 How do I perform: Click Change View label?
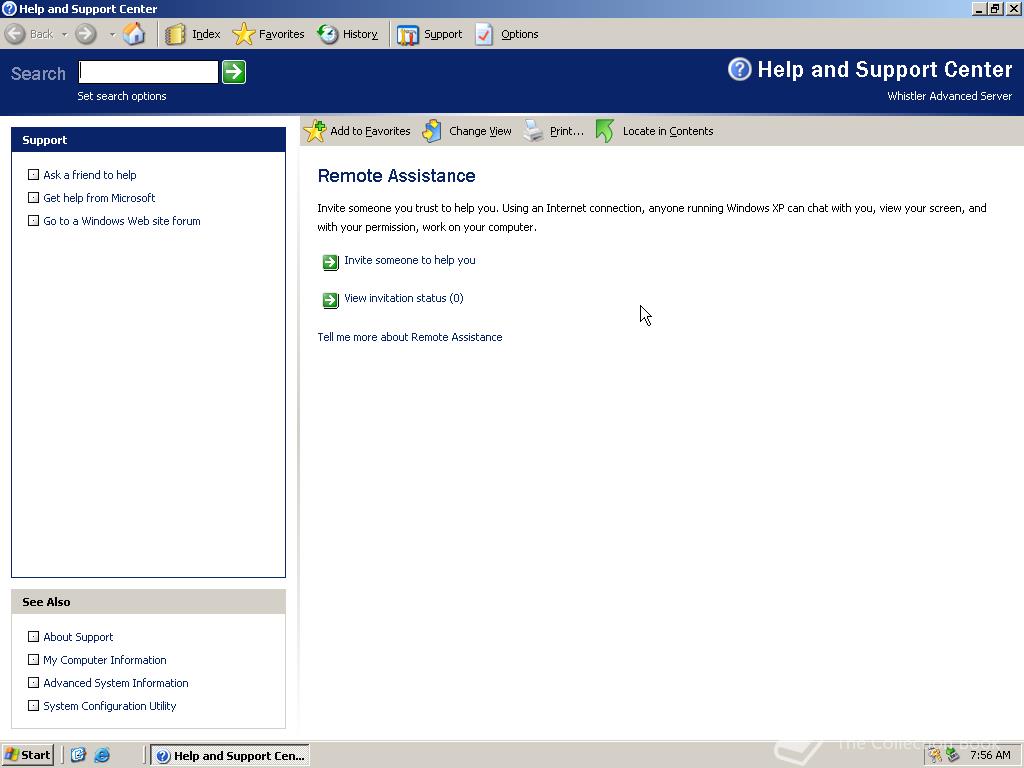[480, 131]
